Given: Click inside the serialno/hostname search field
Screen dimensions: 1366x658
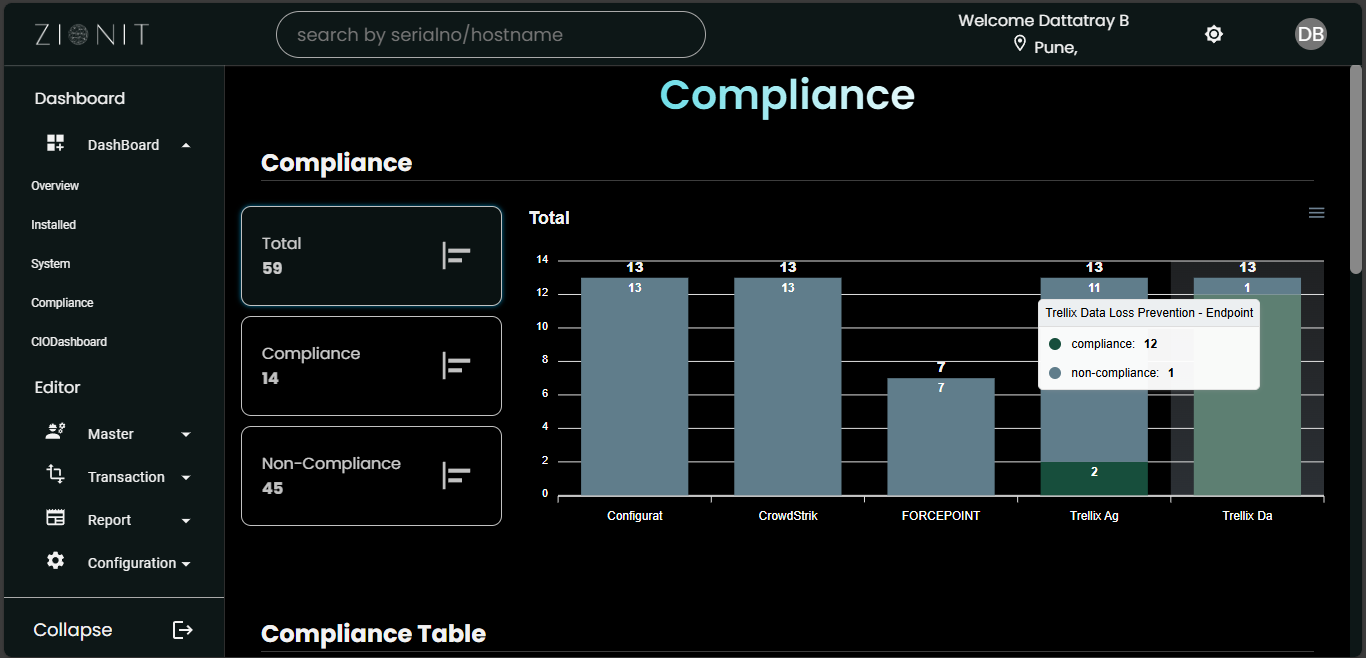Looking at the screenshot, I should click(x=490, y=34).
